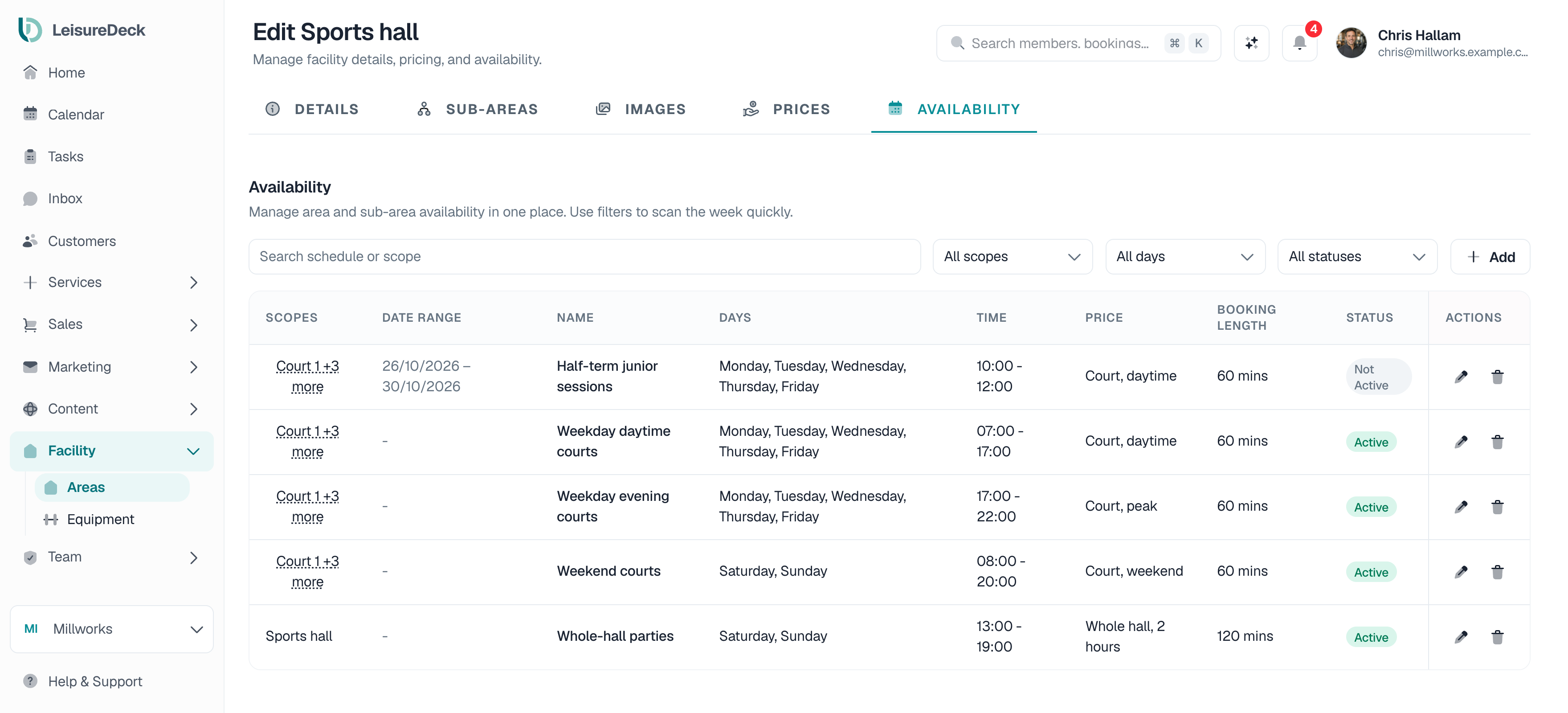Edit Weekday evening courts schedule
Screen dimensions: 1568x713
pyautogui.click(x=1461, y=507)
